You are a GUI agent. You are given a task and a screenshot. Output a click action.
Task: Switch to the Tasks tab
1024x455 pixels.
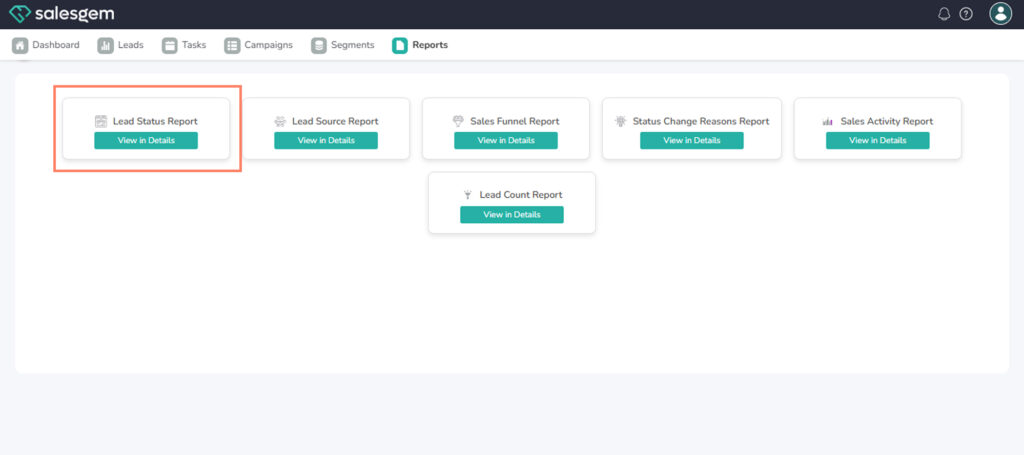point(184,45)
